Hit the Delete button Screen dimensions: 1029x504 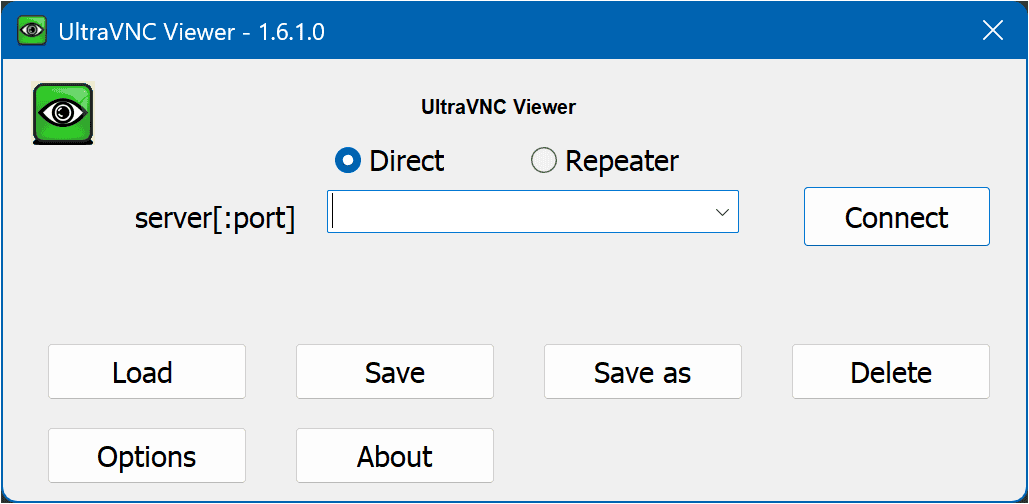point(891,372)
